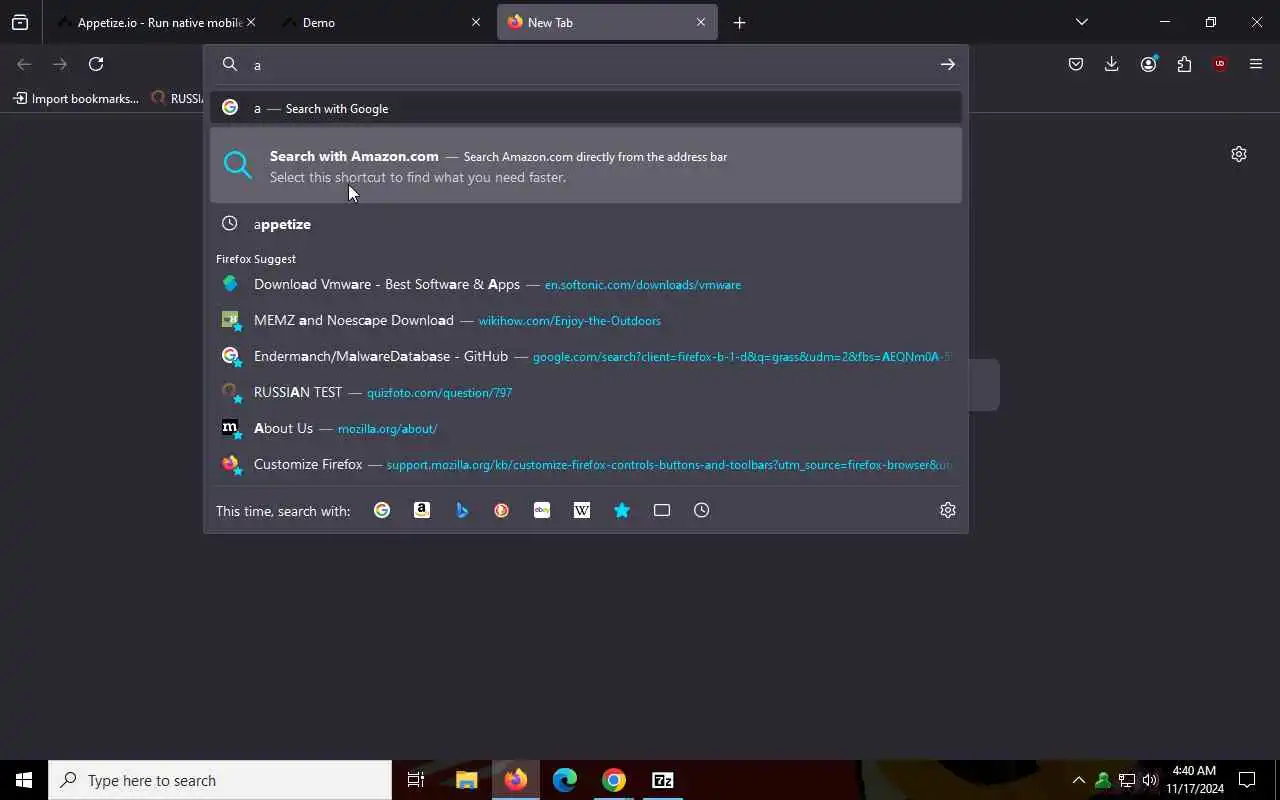Choose Search with Amazon.com shortcut
The height and width of the screenshot is (800, 1280).
(586, 166)
